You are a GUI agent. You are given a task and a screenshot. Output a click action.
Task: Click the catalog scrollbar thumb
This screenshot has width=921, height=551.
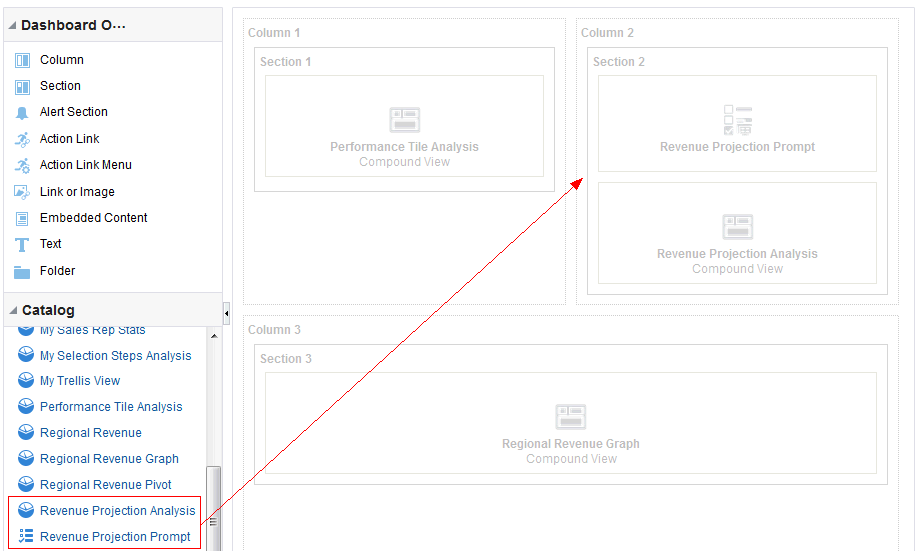pos(214,509)
